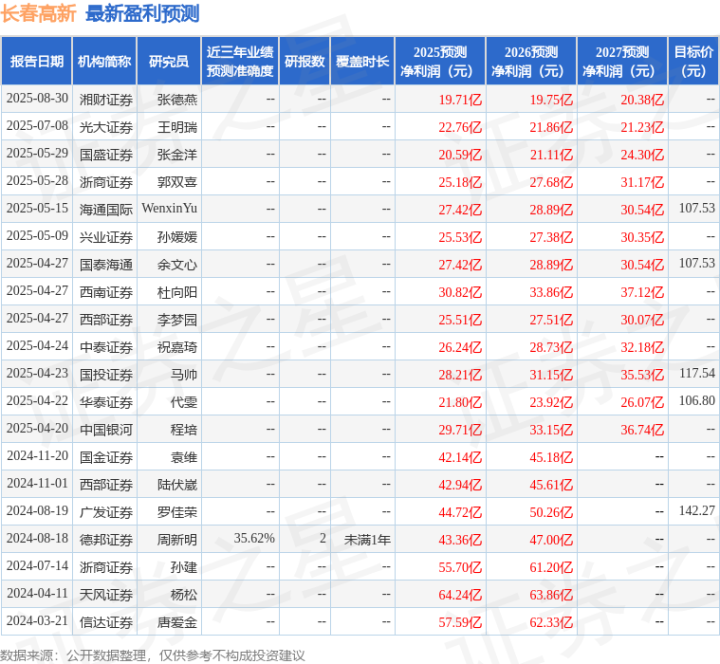The image size is (720, 664).
Task: Click the 64.24亿 profit value
Action: click(460, 595)
